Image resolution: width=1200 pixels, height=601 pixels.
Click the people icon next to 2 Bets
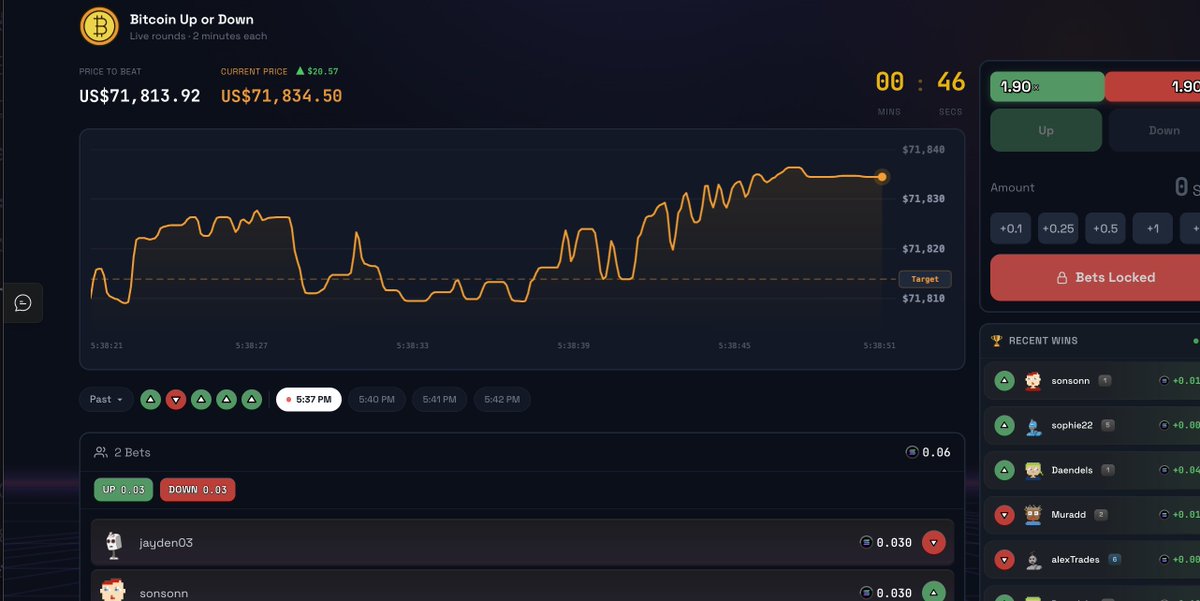(x=101, y=453)
